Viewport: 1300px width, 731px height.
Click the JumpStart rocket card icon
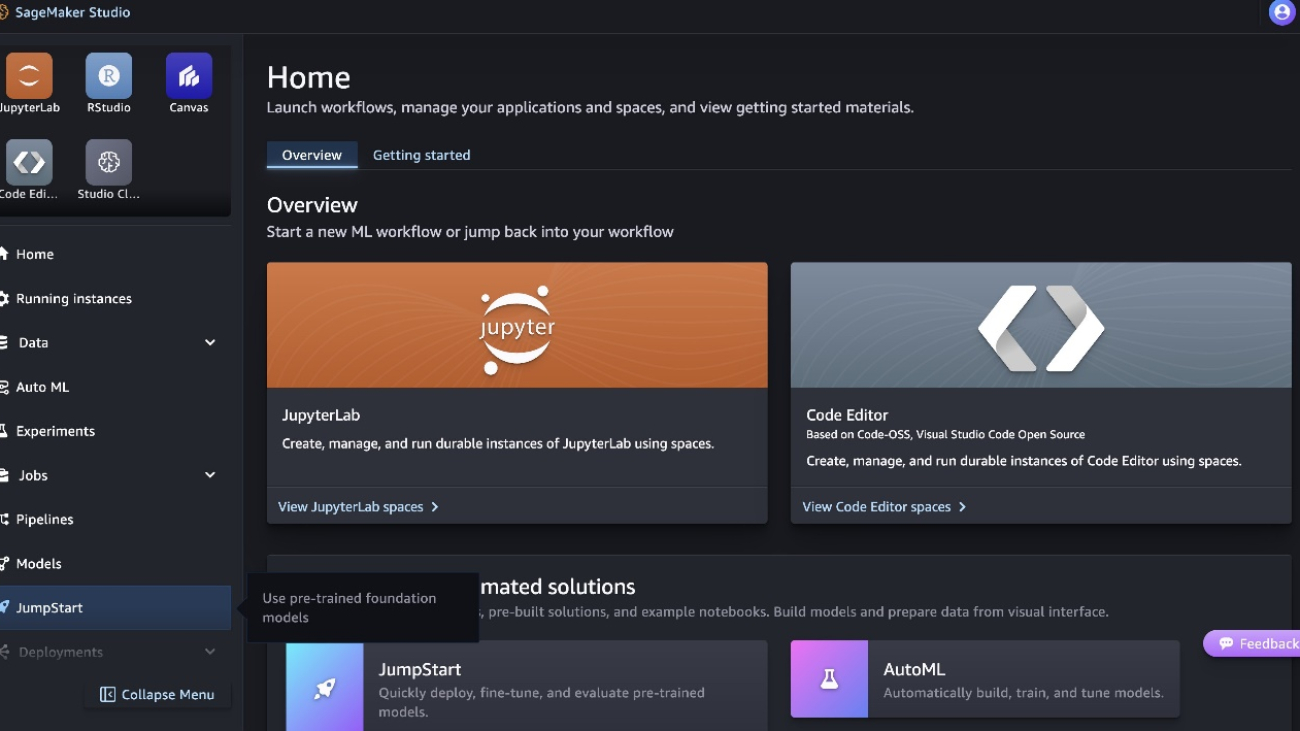325,686
